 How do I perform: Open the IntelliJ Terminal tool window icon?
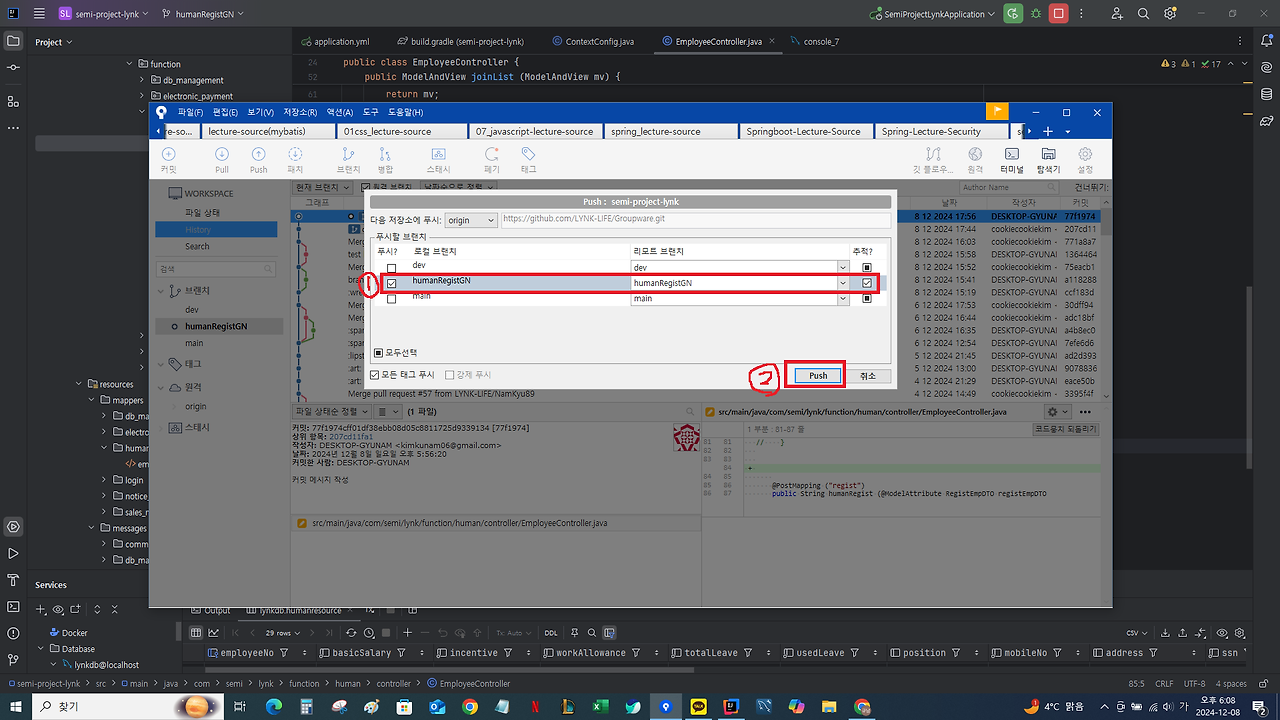13,605
